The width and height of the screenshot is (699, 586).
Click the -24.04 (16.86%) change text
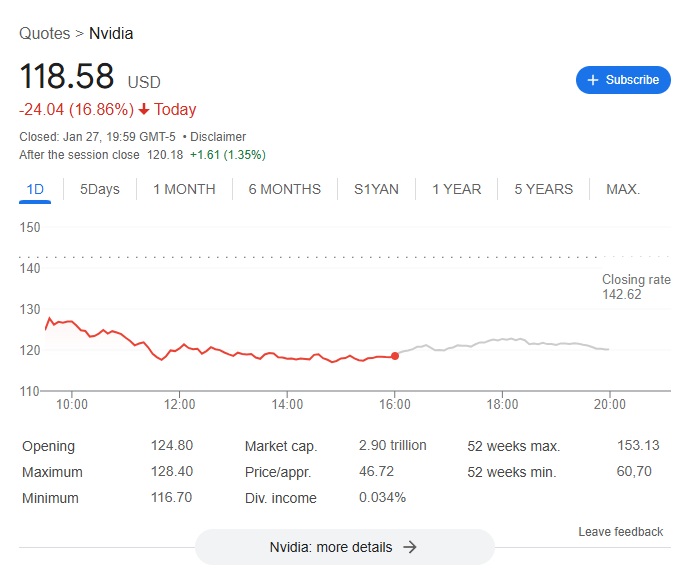pyautogui.click(x=76, y=109)
